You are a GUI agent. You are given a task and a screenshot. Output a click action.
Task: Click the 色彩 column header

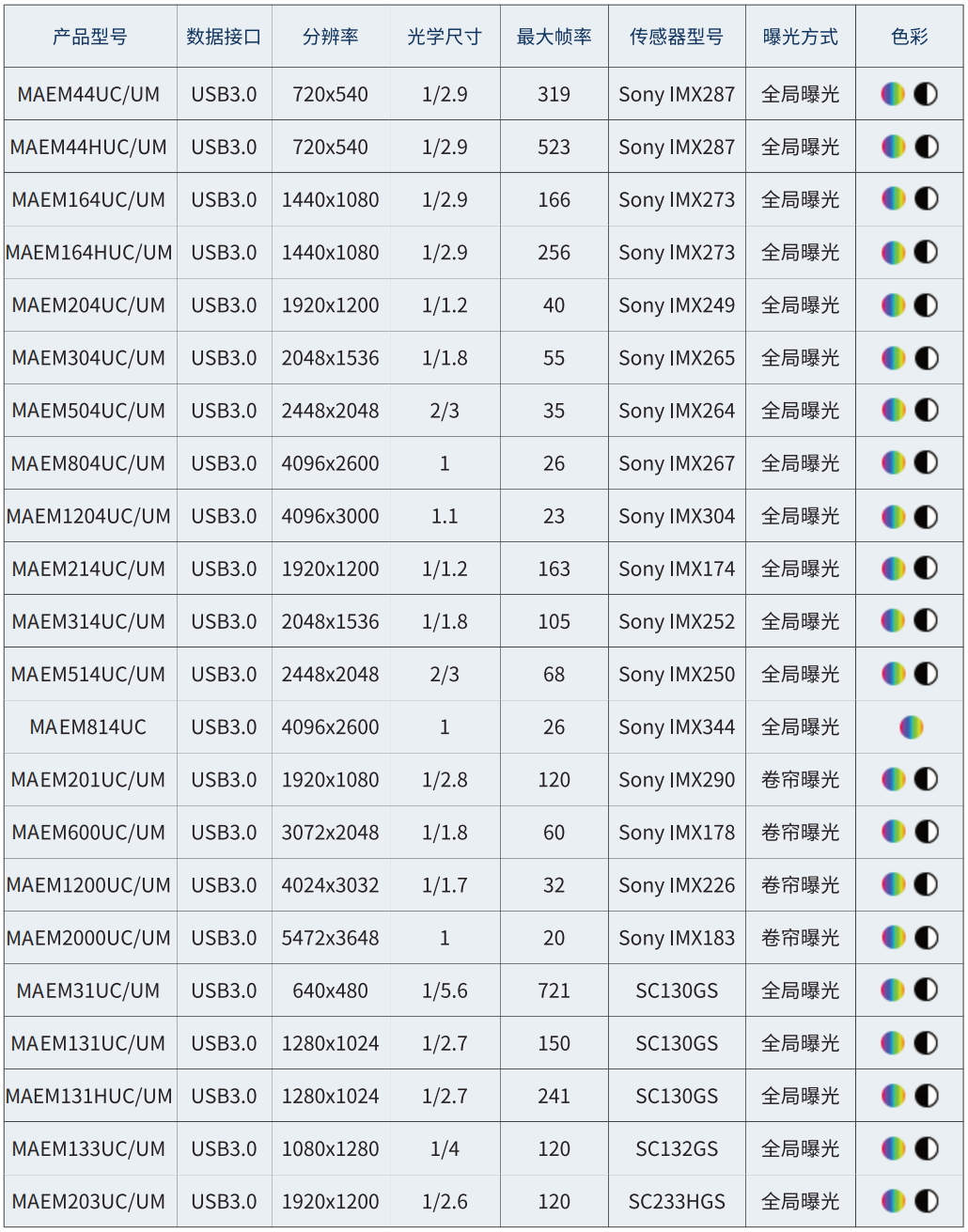click(909, 37)
